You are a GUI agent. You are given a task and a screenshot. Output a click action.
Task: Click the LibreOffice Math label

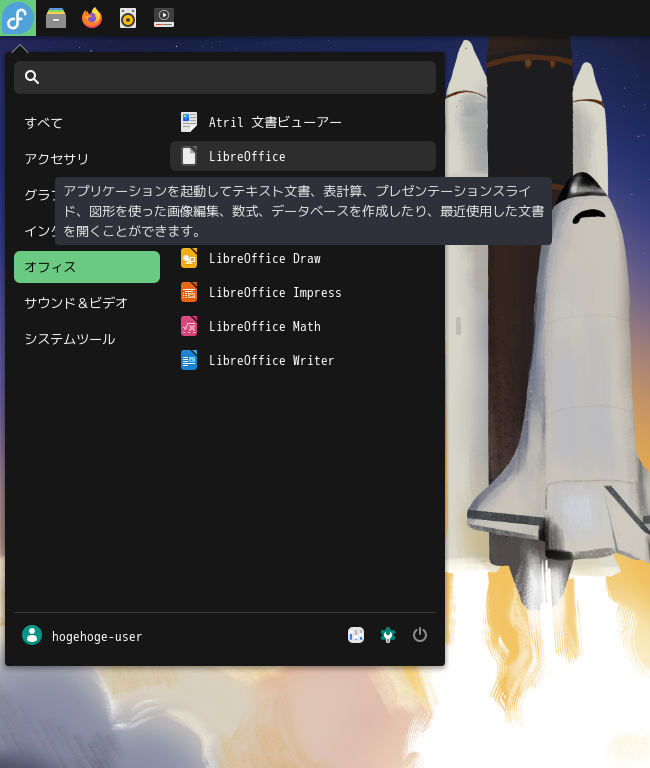(x=265, y=326)
